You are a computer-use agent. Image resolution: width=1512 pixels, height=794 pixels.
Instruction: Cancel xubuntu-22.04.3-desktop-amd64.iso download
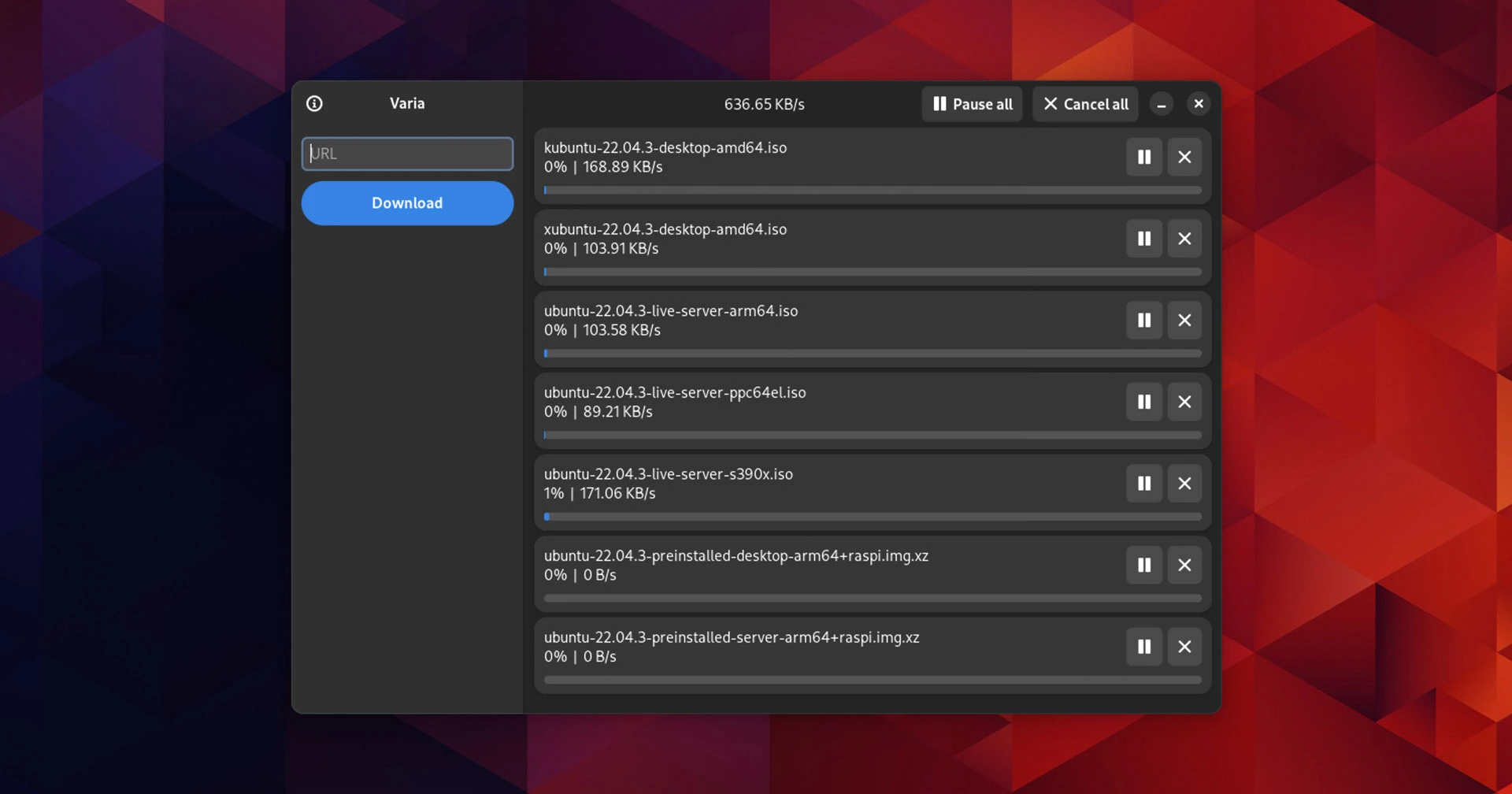tap(1184, 239)
